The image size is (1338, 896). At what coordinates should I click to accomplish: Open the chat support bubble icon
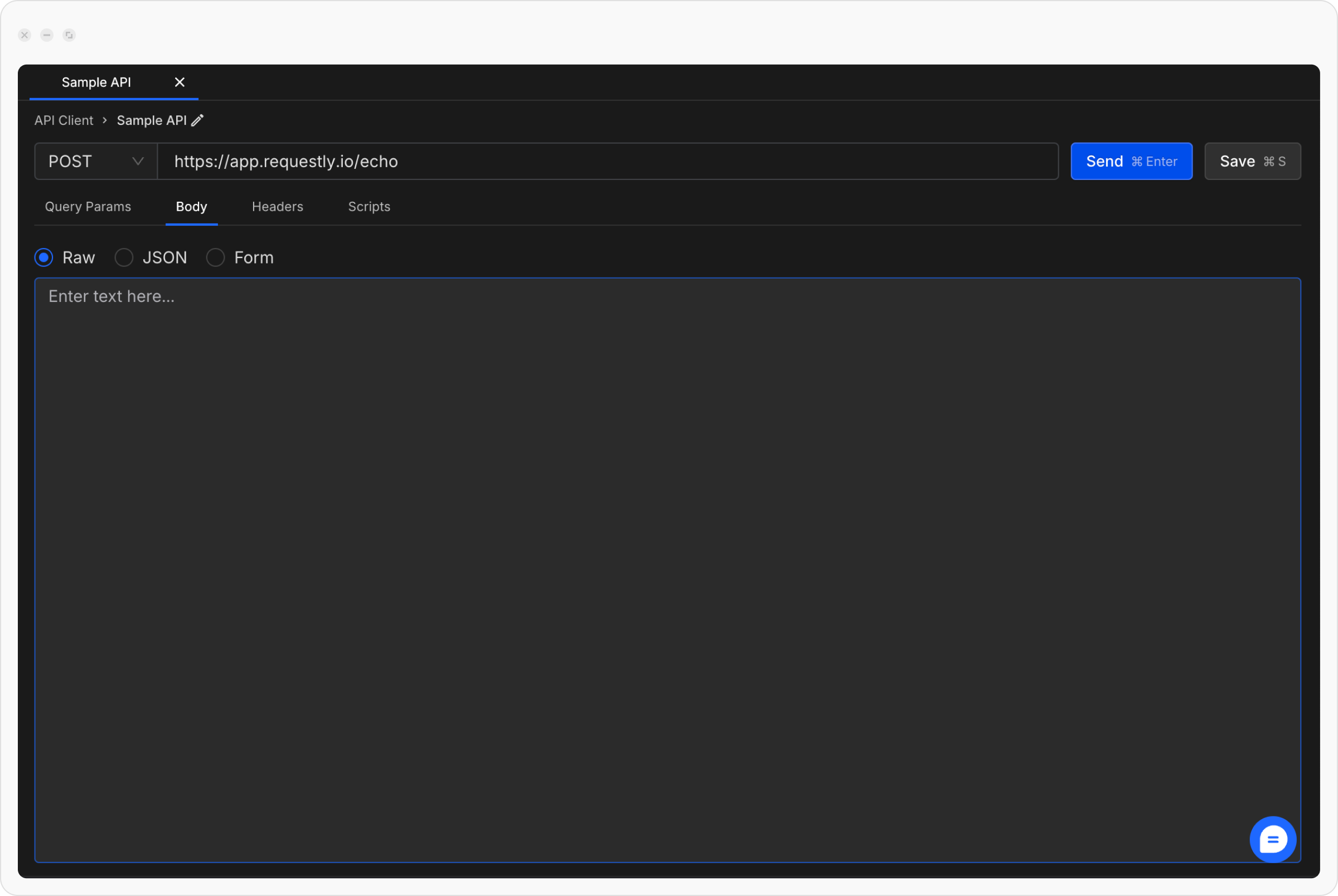[x=1272, y=839]
